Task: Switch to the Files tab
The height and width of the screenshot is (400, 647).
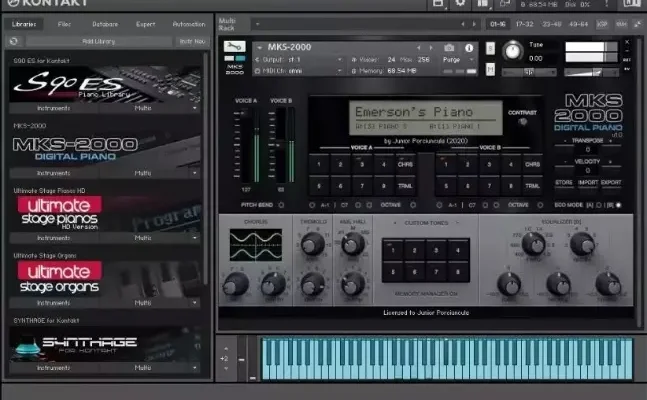Action: 64,23
